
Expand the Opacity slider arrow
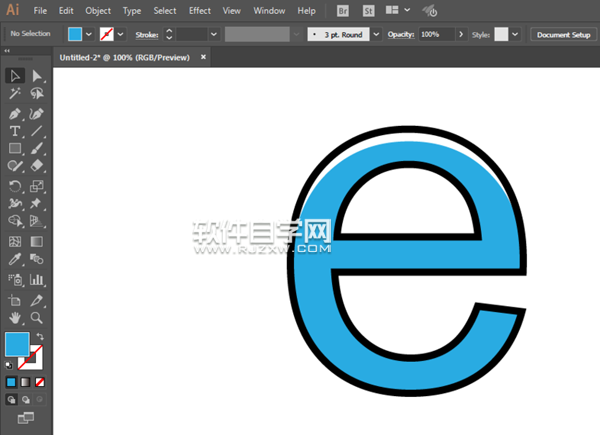pyautogui.click(x=461, y=34)
